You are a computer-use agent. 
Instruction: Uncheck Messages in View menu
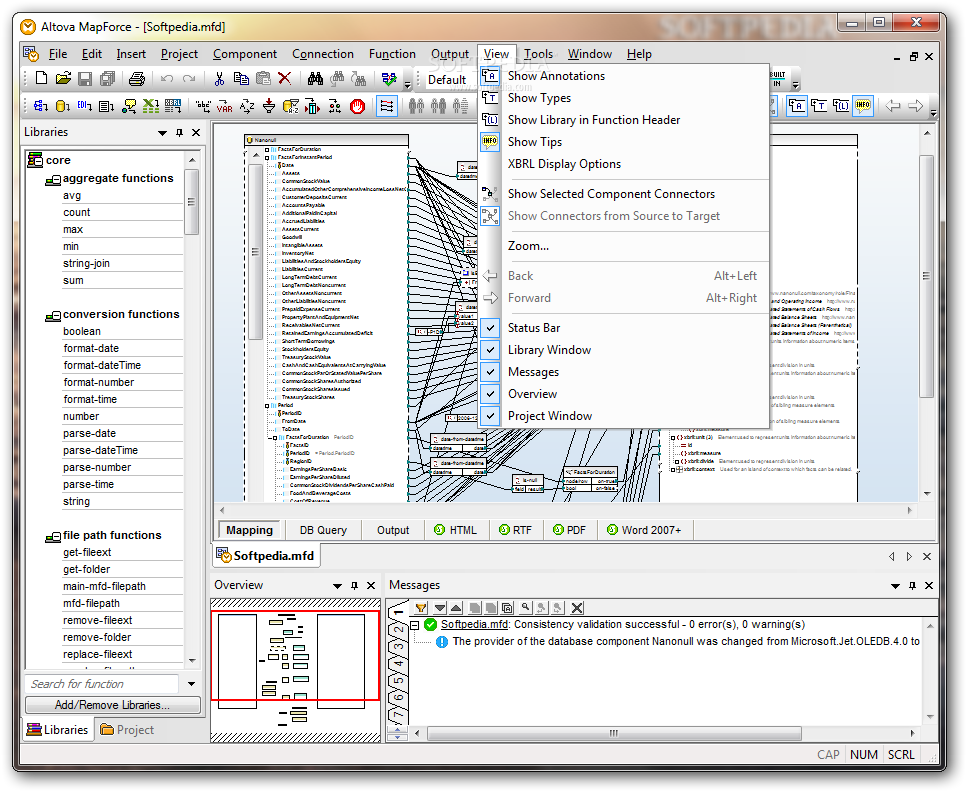533,373
